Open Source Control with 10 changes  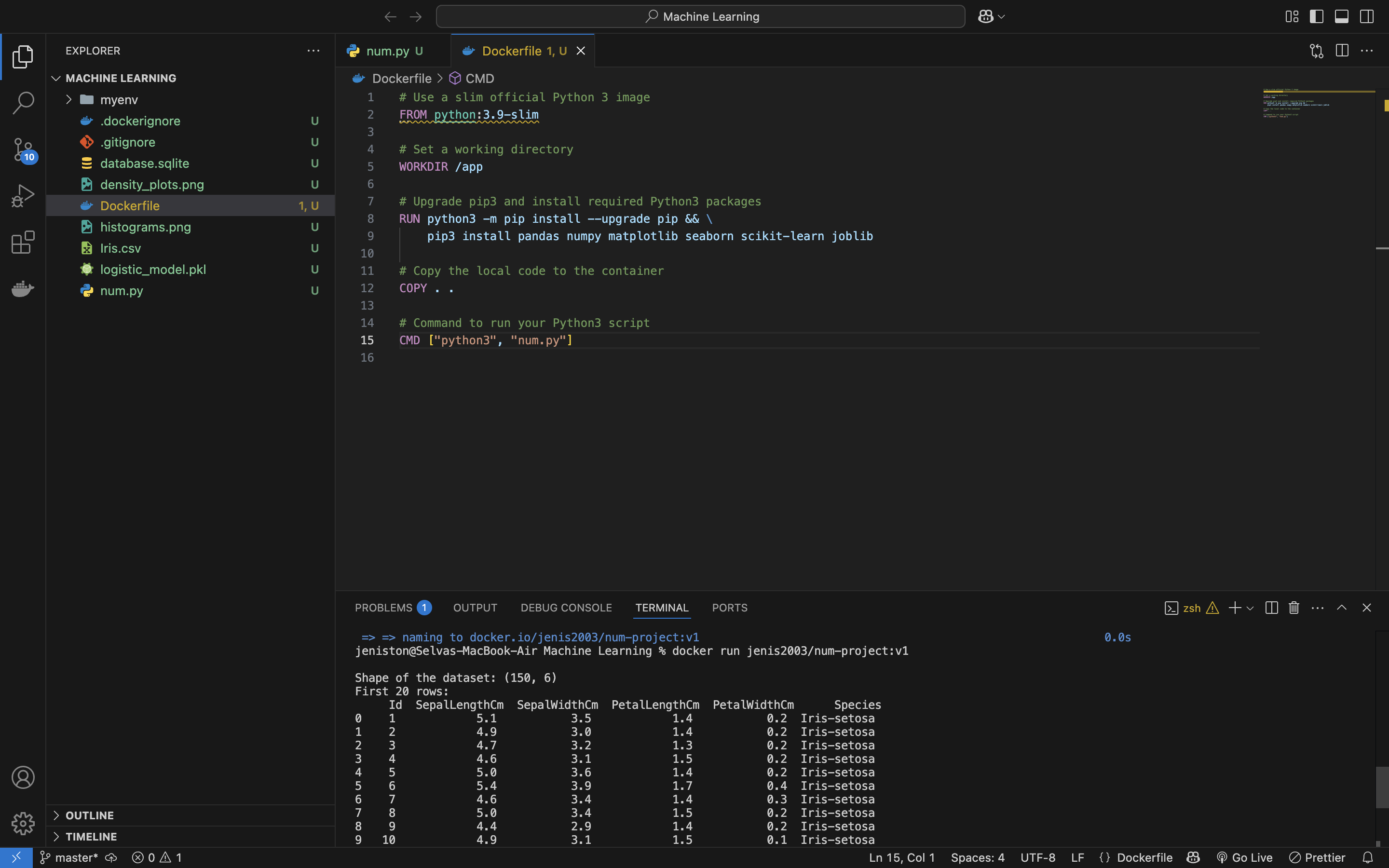pyautogui.click(x=23, y=150)
